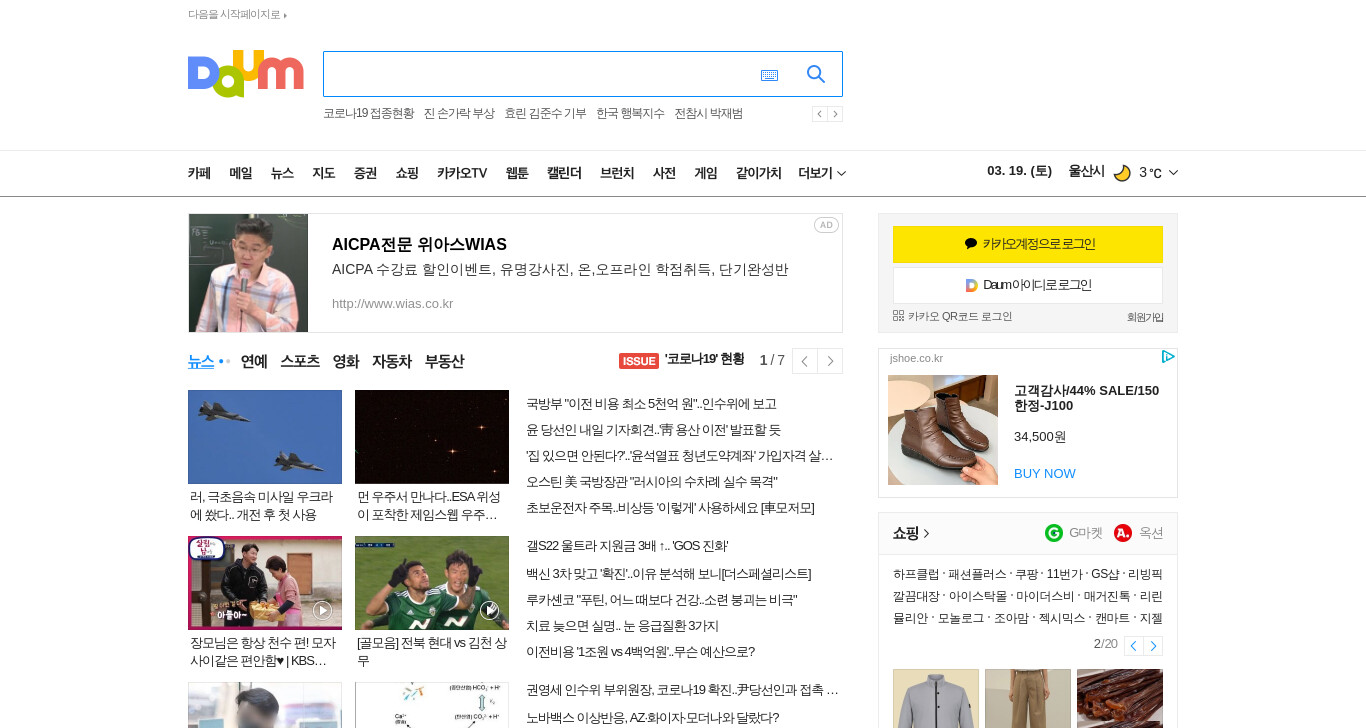Click the AdChoices icon on shoe ad
The height and width of the screenshot is (728, 1366).
click(1168, 357)
